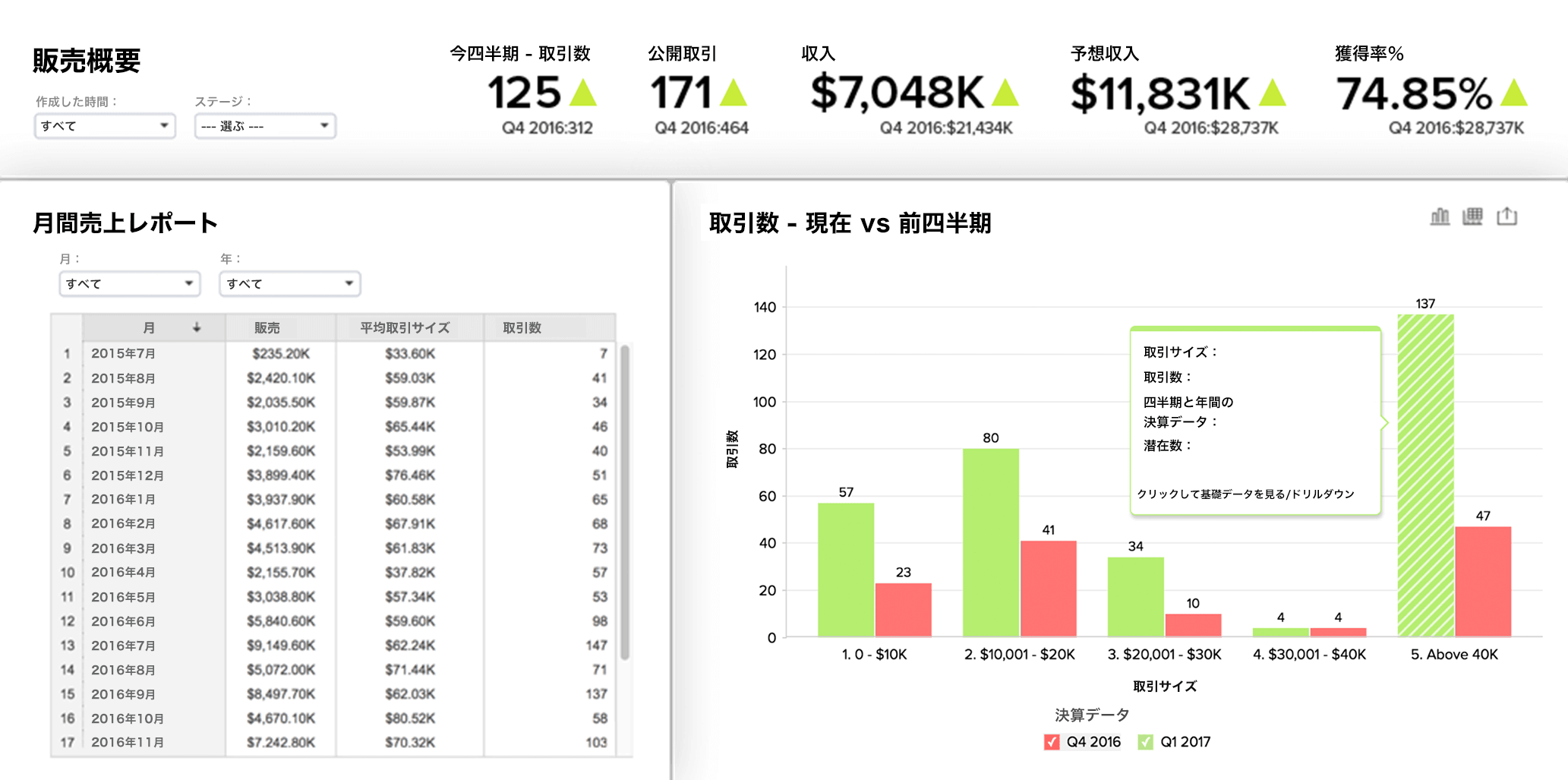
Task: Toggle the Q4 2016 legend checkbox
Action: [x=1052, y=742]
